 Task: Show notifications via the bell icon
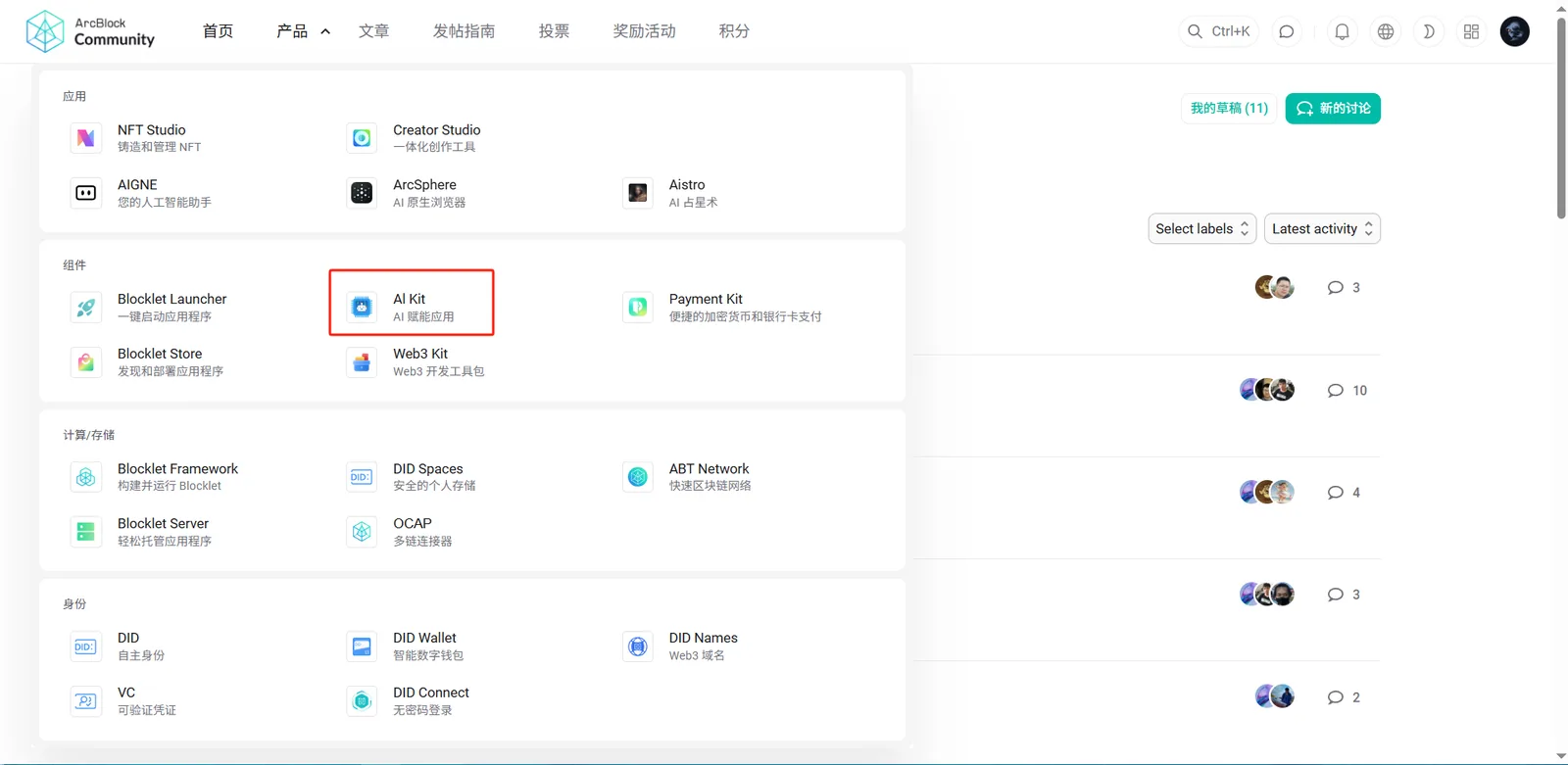(x=1343, y=31)
